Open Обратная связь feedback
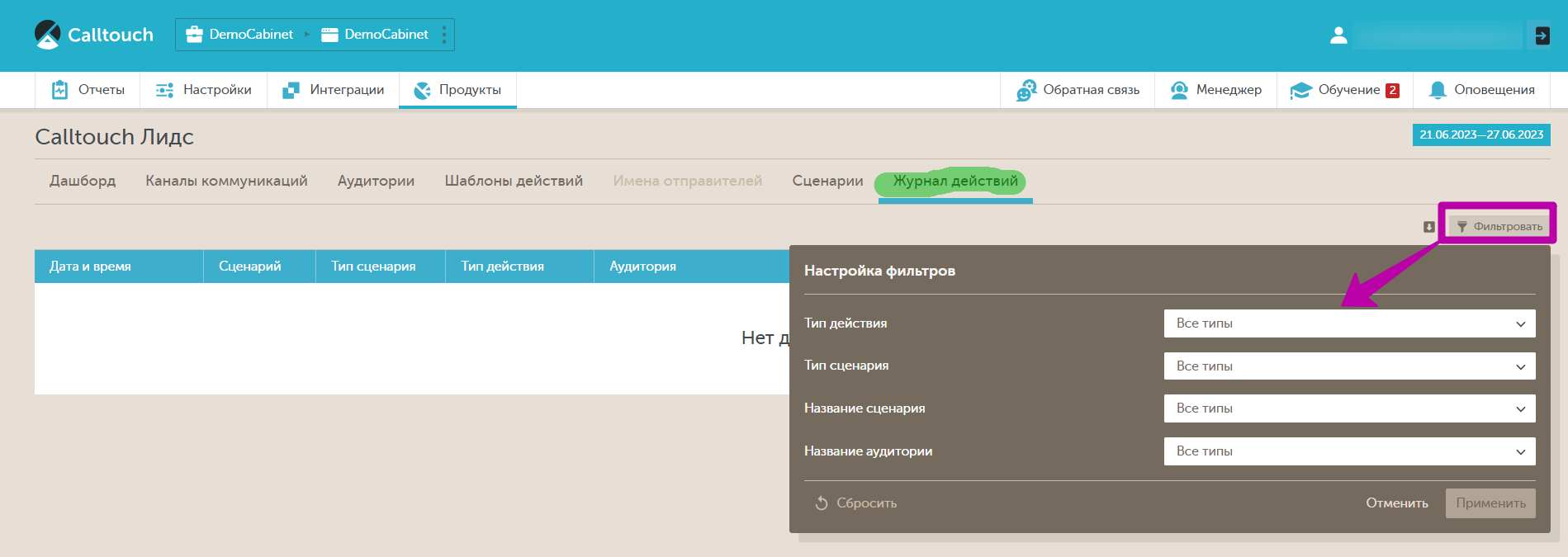 1078,90
